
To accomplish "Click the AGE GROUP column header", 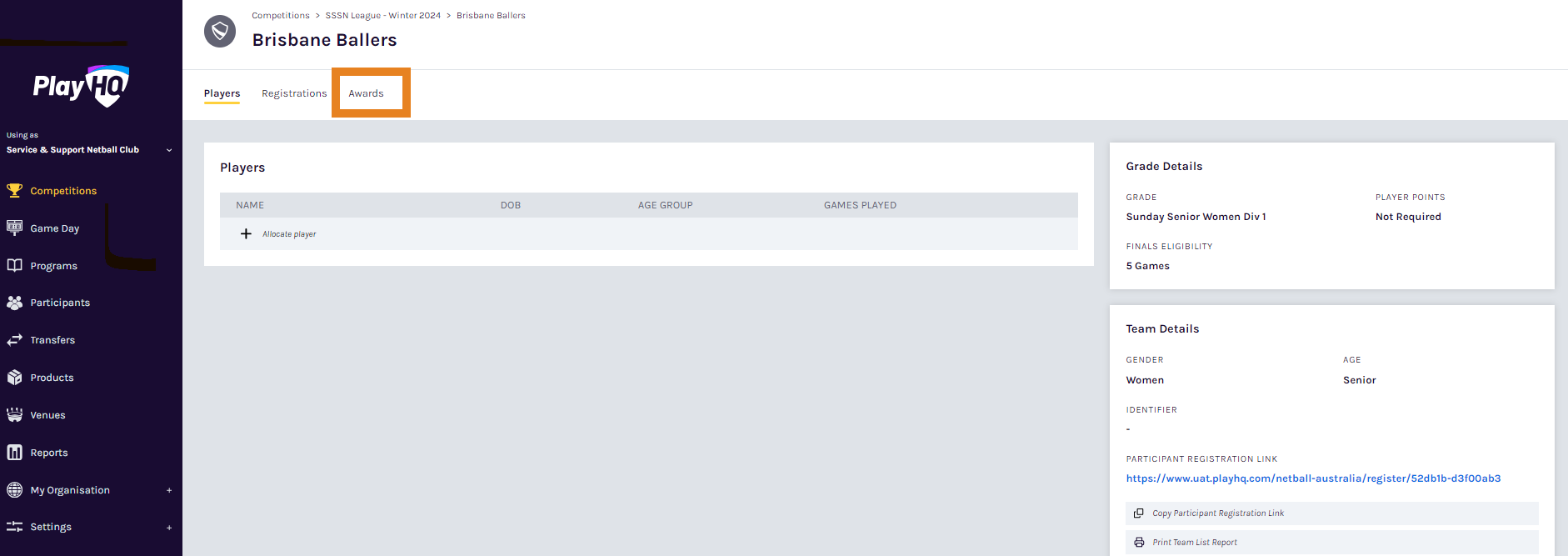I will click(666, 205).
